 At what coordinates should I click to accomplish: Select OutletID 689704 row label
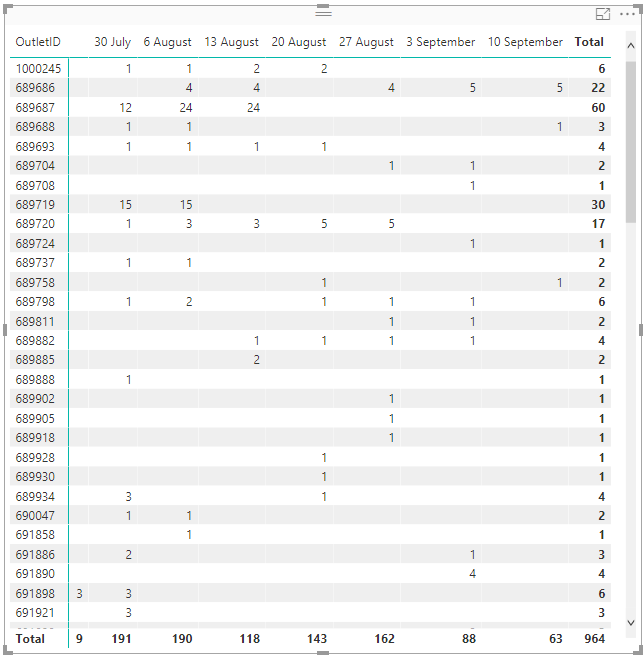pyautogui.click(x=35, y=166)
